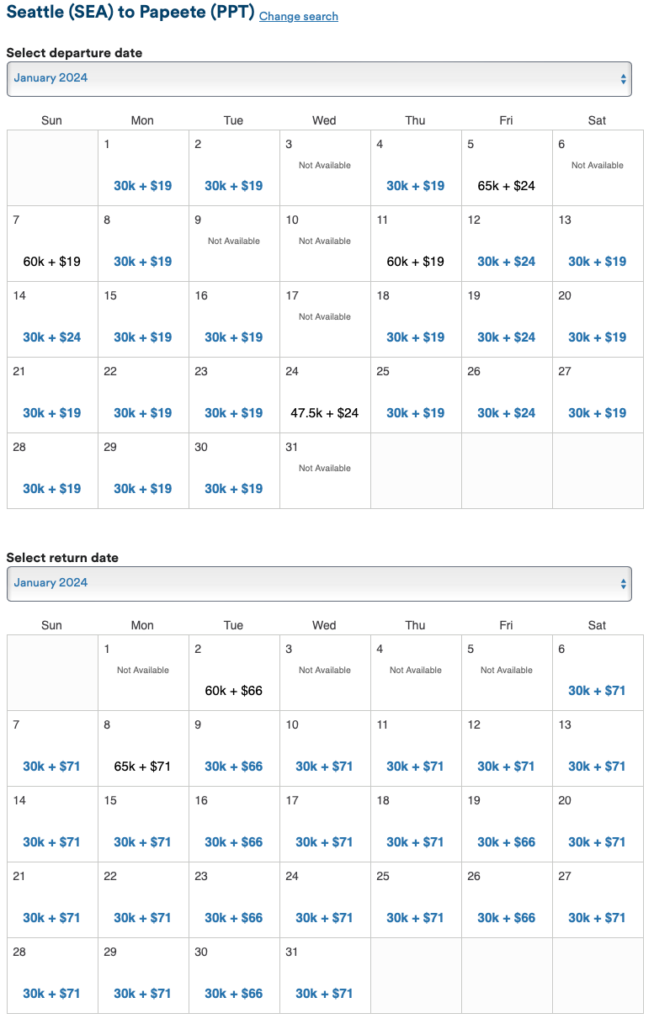Select departure January 1 fare 30k + $19
Screen dimensions: 654x1024
tap(143, 186)
